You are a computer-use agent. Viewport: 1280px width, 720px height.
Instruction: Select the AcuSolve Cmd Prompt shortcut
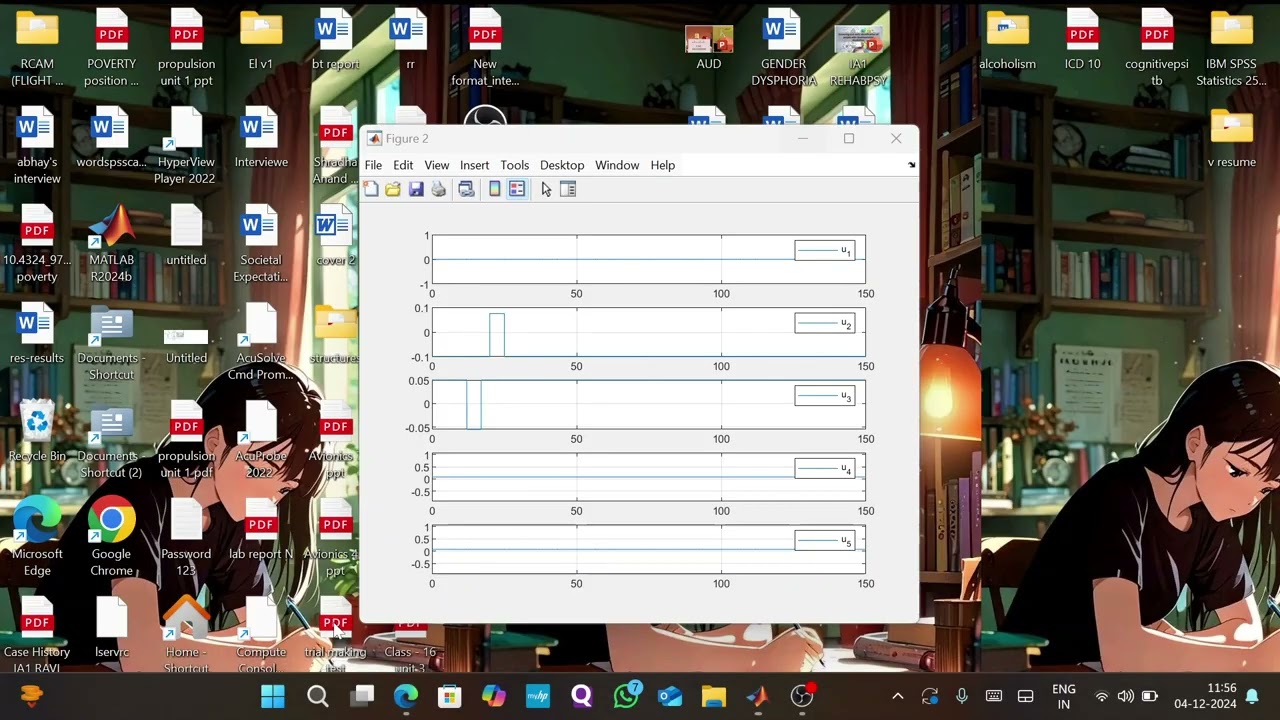click(261, 342)
